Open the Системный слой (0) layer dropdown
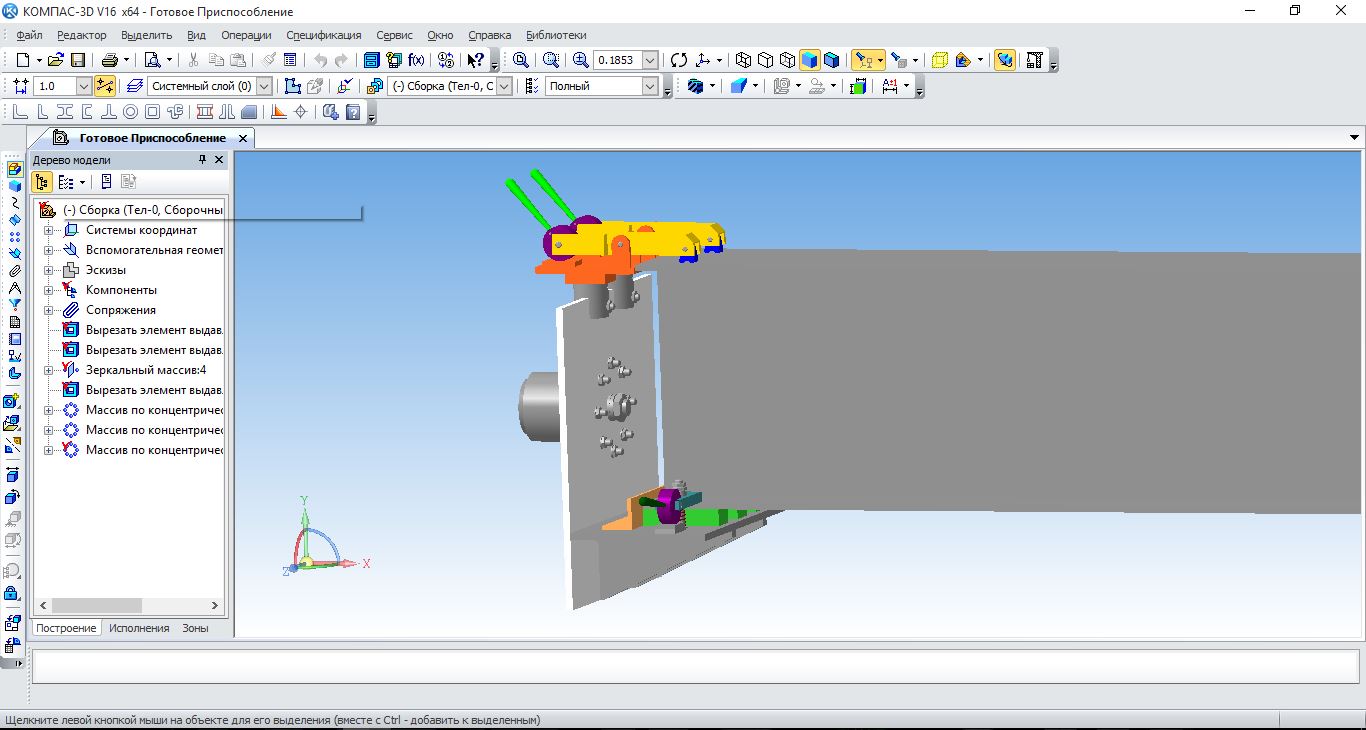Viewport: 1366px width, 730px height. point(265,86)
